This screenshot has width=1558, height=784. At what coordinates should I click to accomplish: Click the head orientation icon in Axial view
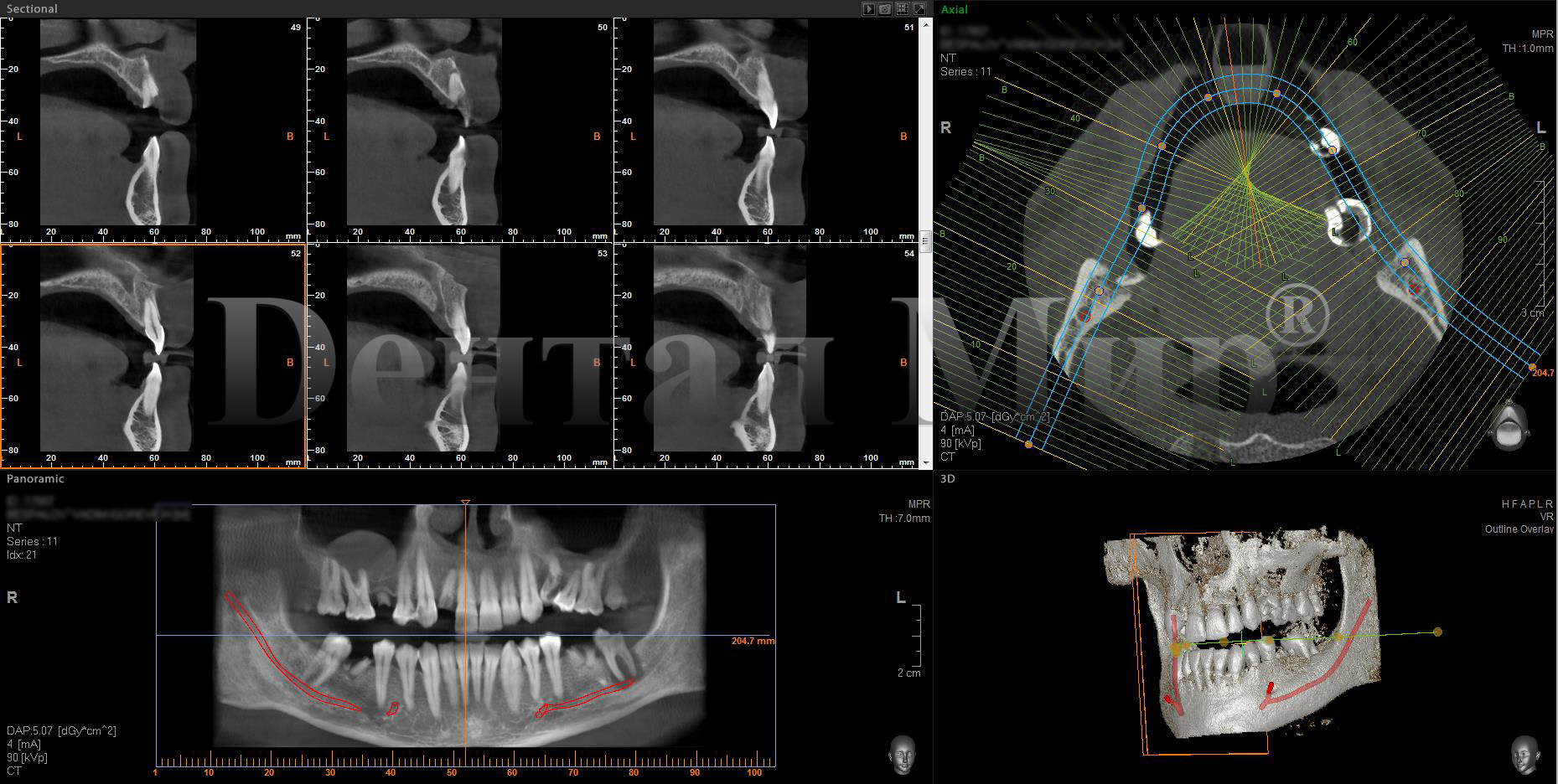1508,426
